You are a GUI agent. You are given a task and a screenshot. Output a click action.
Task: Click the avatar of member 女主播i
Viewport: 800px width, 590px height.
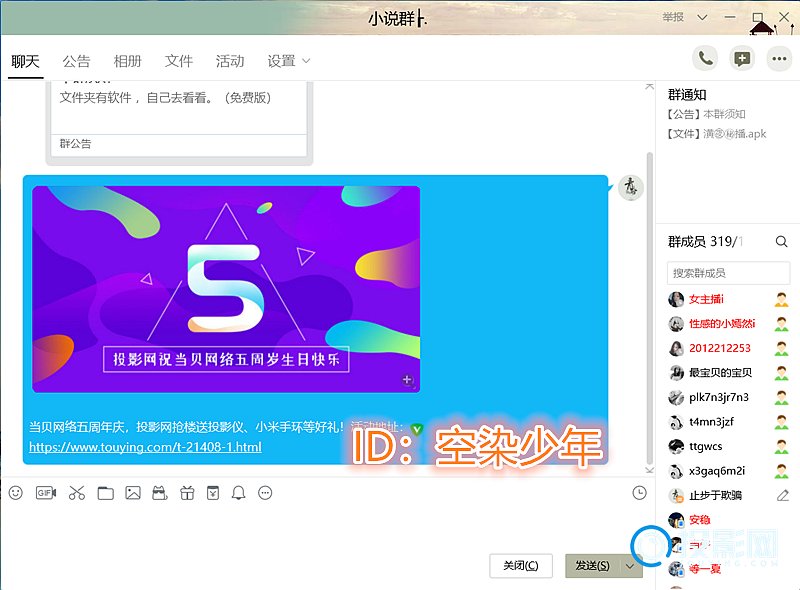pos(676,299)
